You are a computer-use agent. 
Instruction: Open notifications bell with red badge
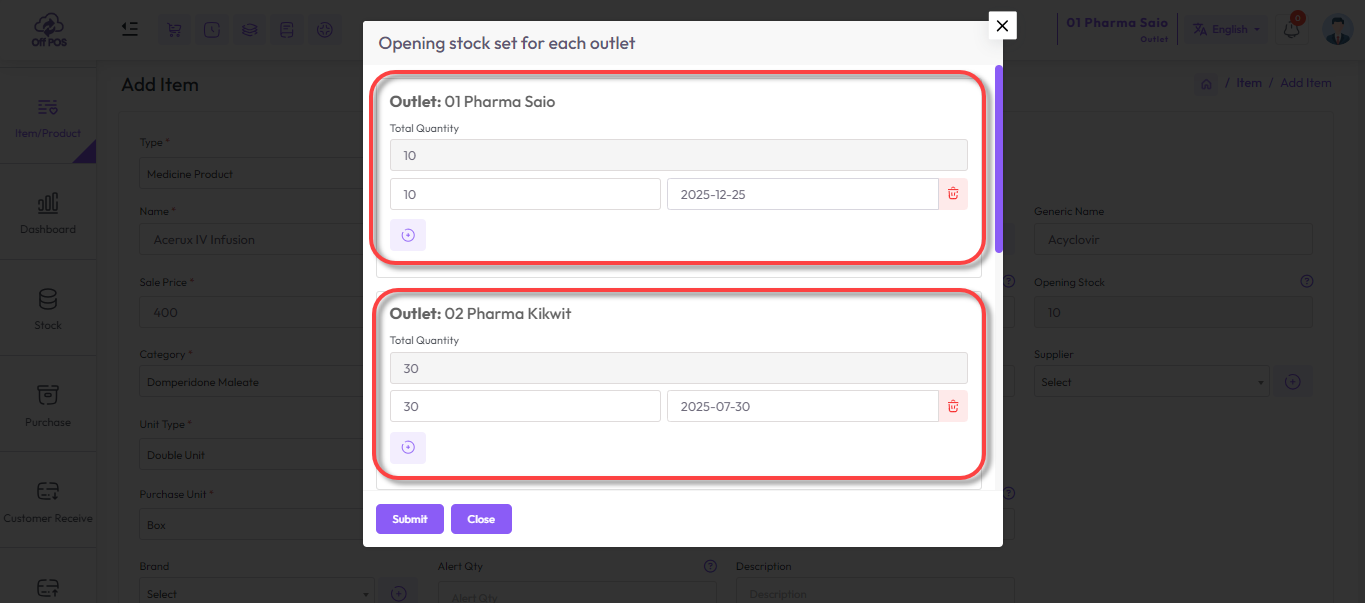(x=1291, y=29)
